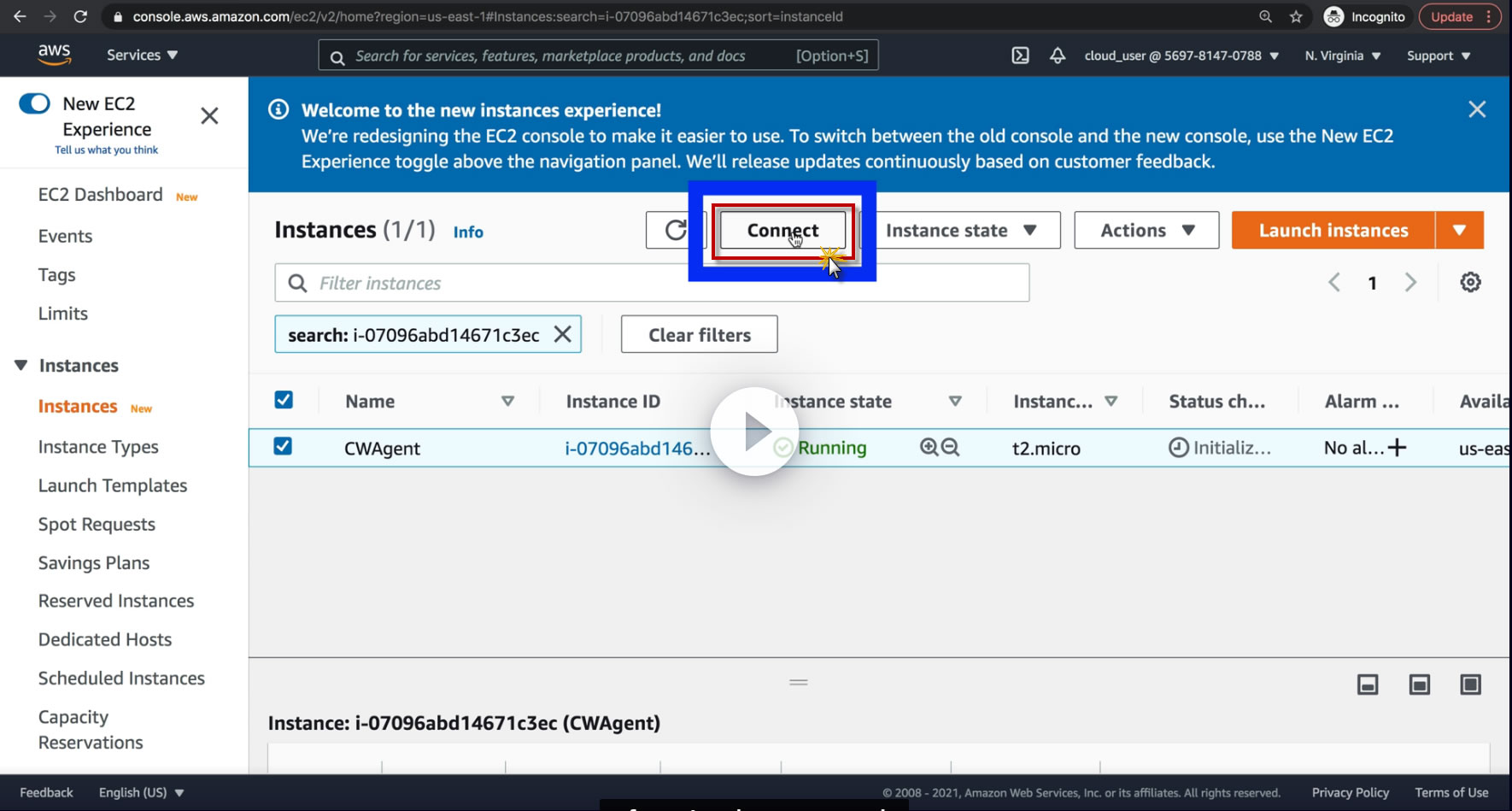
Task: Open the Instances Info link
Action: pos(468,232)
